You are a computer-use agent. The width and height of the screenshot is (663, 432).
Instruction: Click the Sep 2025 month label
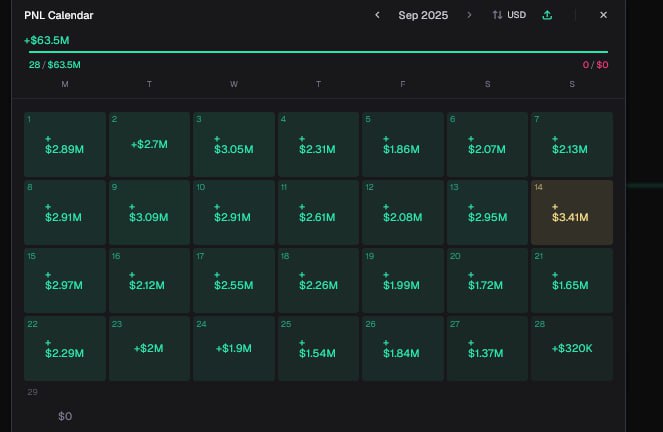pyautogui.click(x=423, y=15)
